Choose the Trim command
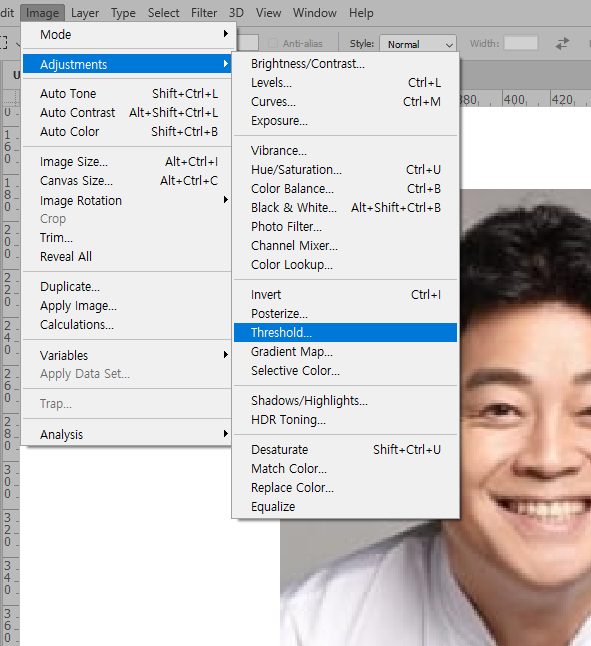Screen dimensions: 591x646 click(x=128, y=238)
